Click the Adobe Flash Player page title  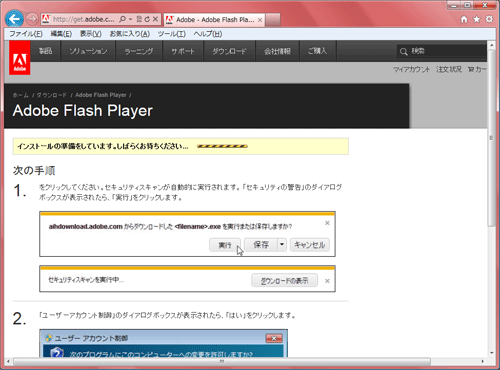[x=83, y=111]
